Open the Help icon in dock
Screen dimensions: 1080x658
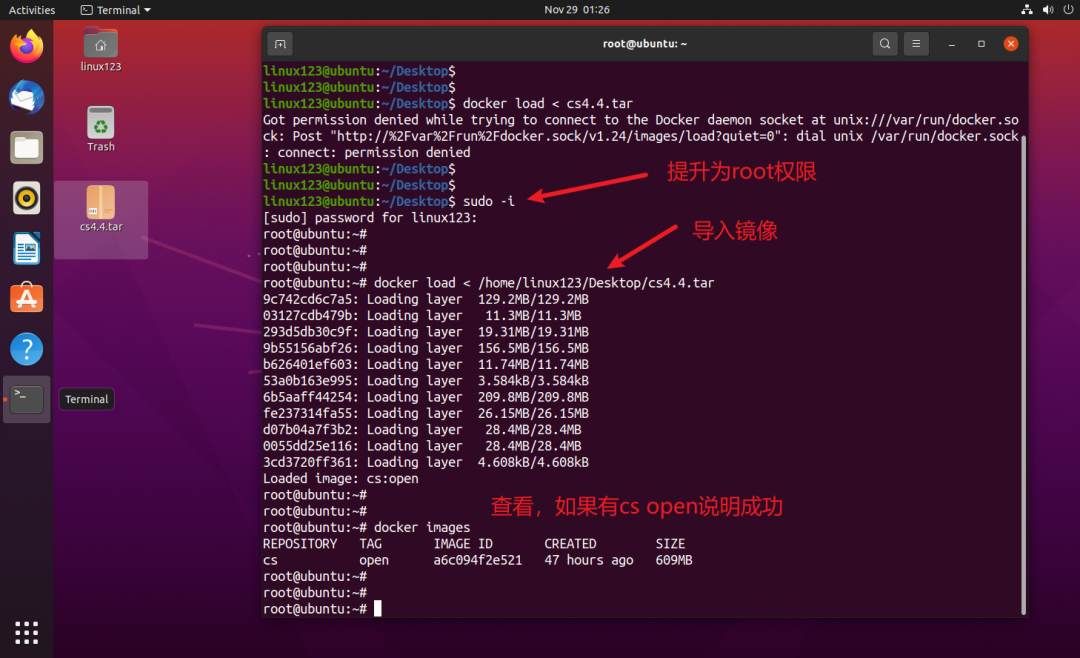(26, 349)
